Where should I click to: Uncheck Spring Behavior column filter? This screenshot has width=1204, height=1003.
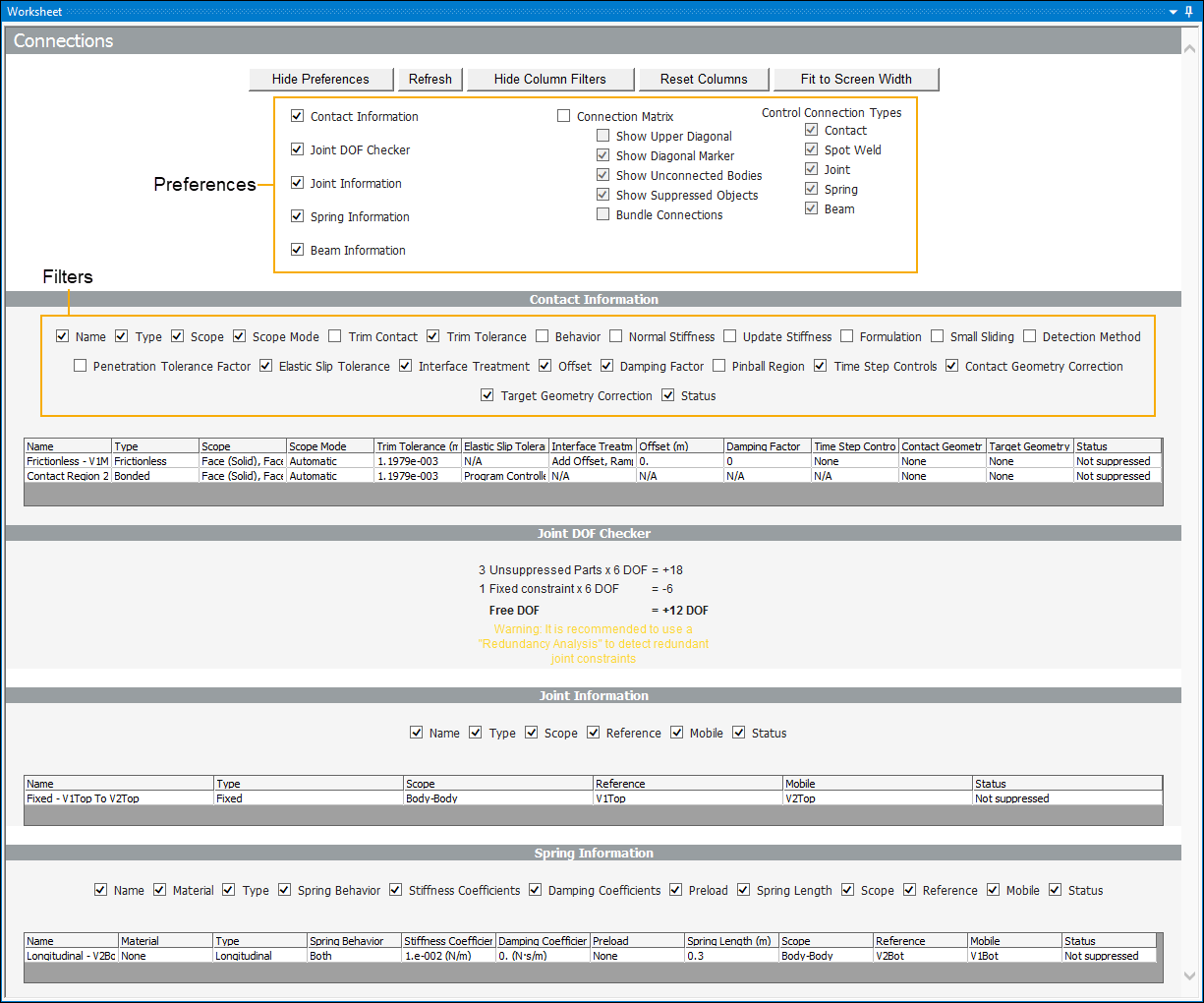pos(285,890)
